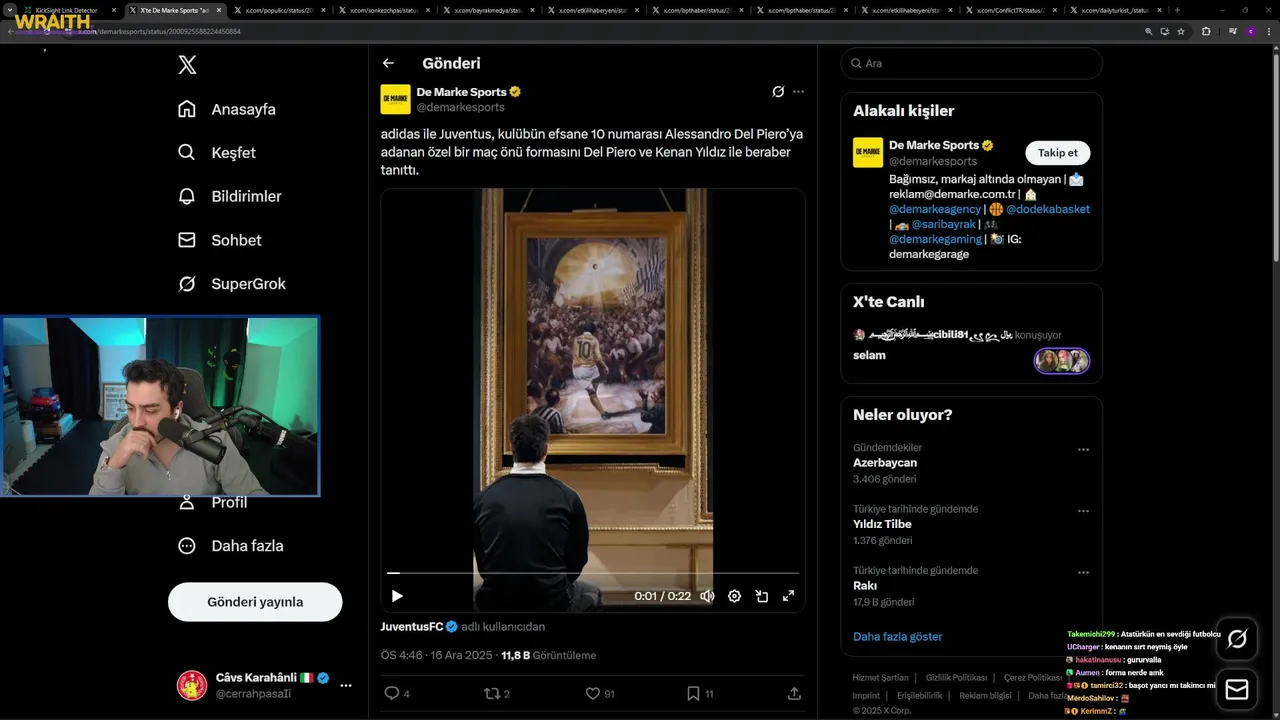Open video settings gear
The image size is (1280, 720).
point(734,596)
